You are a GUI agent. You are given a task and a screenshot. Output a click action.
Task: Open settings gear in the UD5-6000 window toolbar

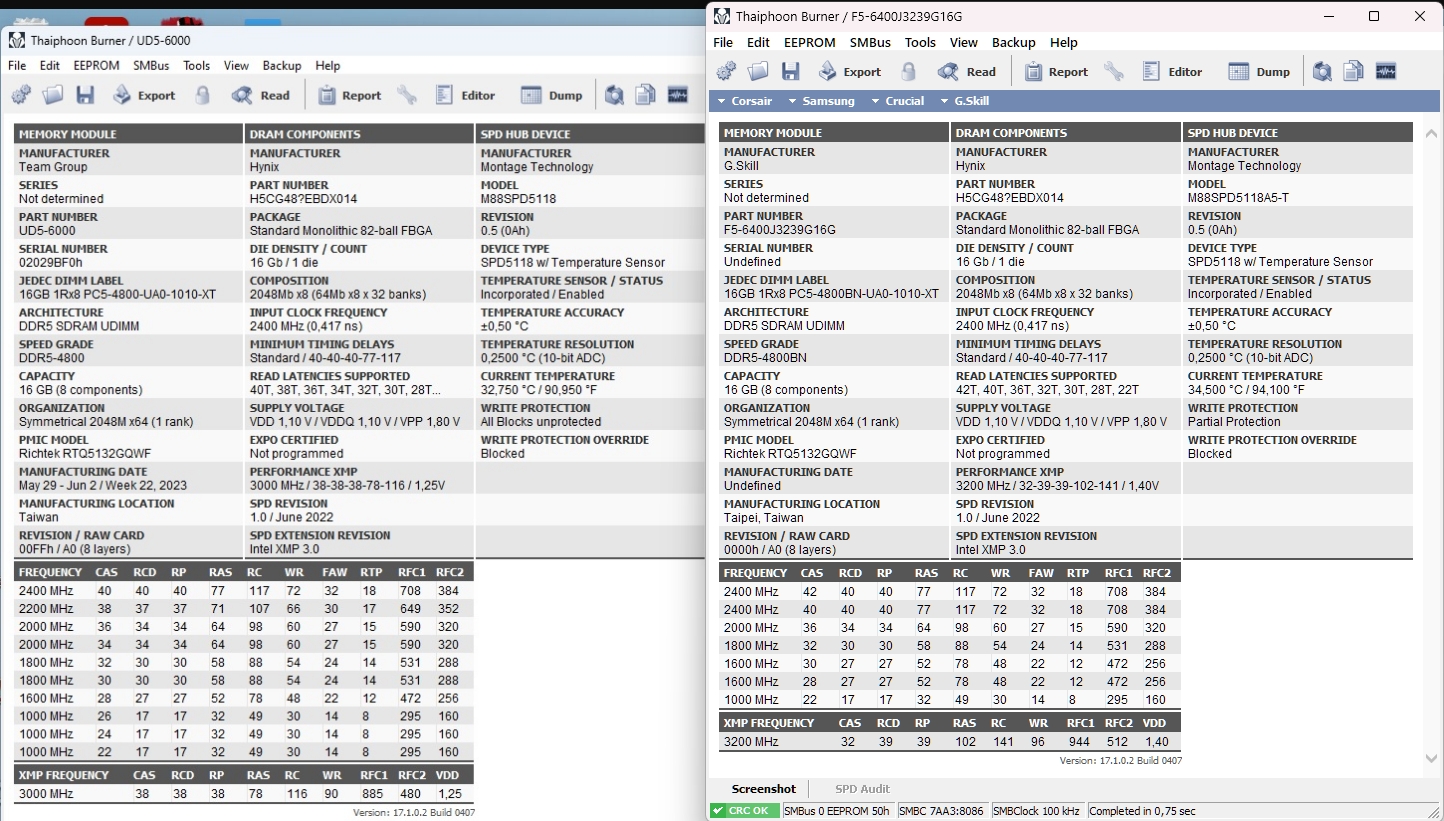pos(21,95)
